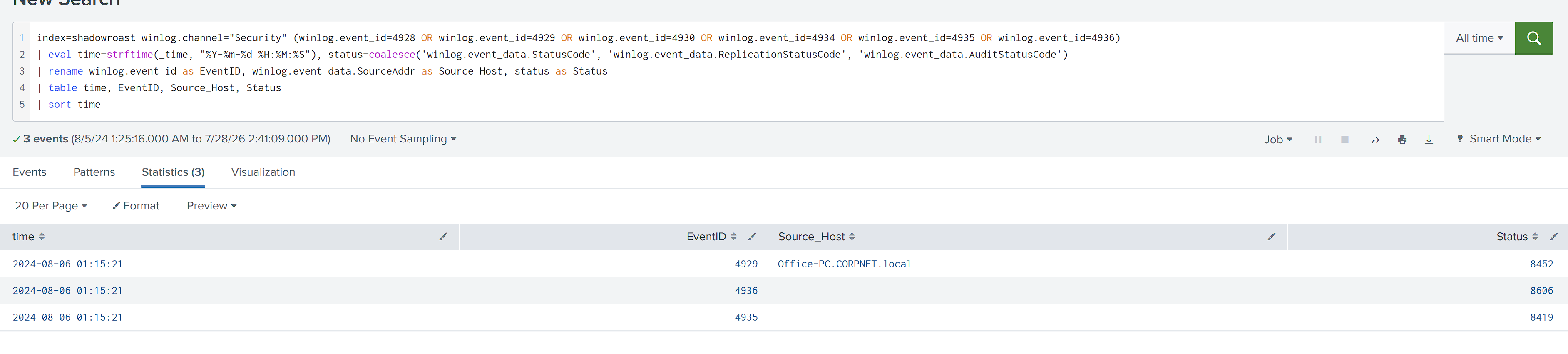
Task: Click Status value 8452
Action: pyautogui.click(x=1541, y=264)
